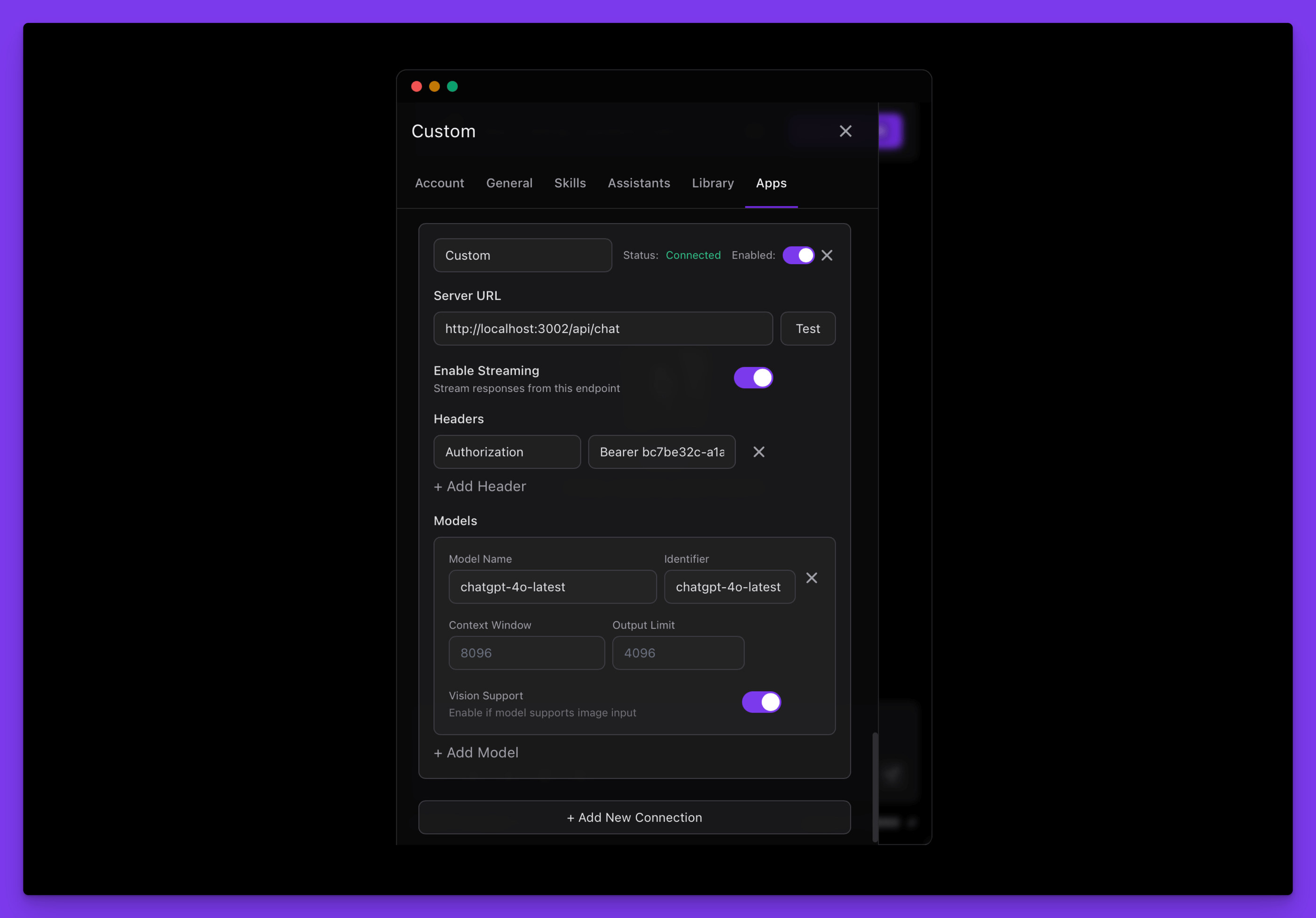Remove the chatgpt-4o-latest model entry
Screen dimensions: 1316x918
coord(812,578)
